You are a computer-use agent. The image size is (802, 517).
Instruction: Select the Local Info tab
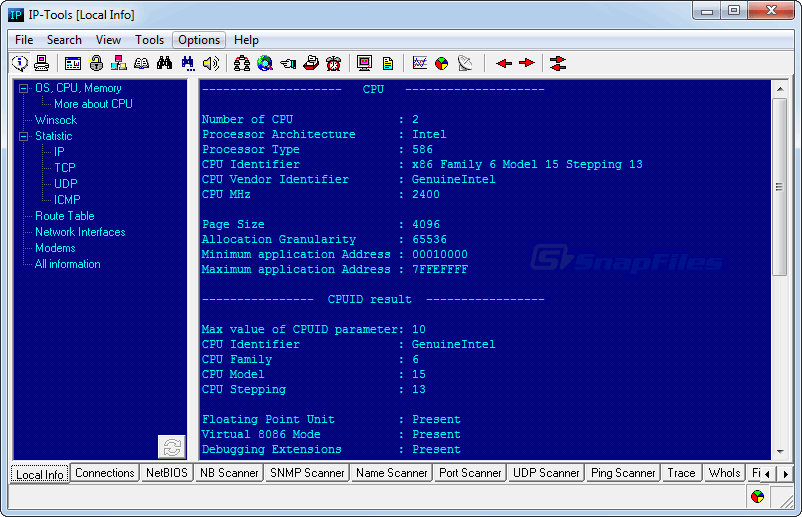click(x=40, y=474)
